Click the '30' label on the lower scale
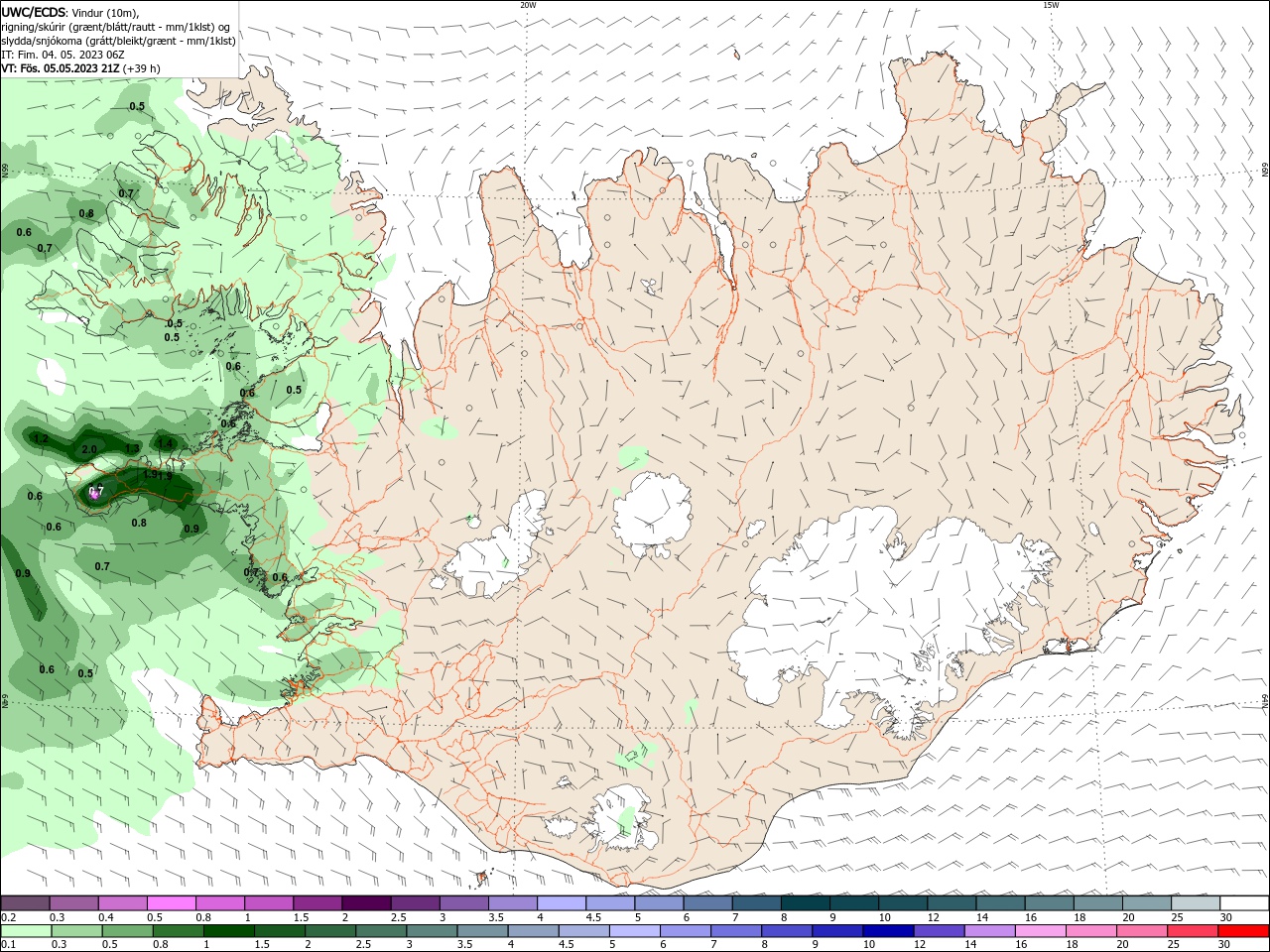 [x=1226, y=945]
